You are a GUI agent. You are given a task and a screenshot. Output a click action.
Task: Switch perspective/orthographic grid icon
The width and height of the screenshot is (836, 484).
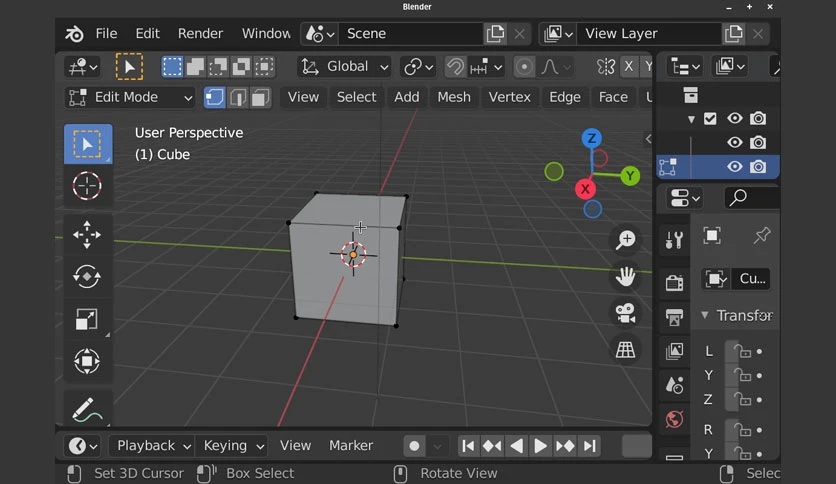pyautogui.click(x=625, y=350)
